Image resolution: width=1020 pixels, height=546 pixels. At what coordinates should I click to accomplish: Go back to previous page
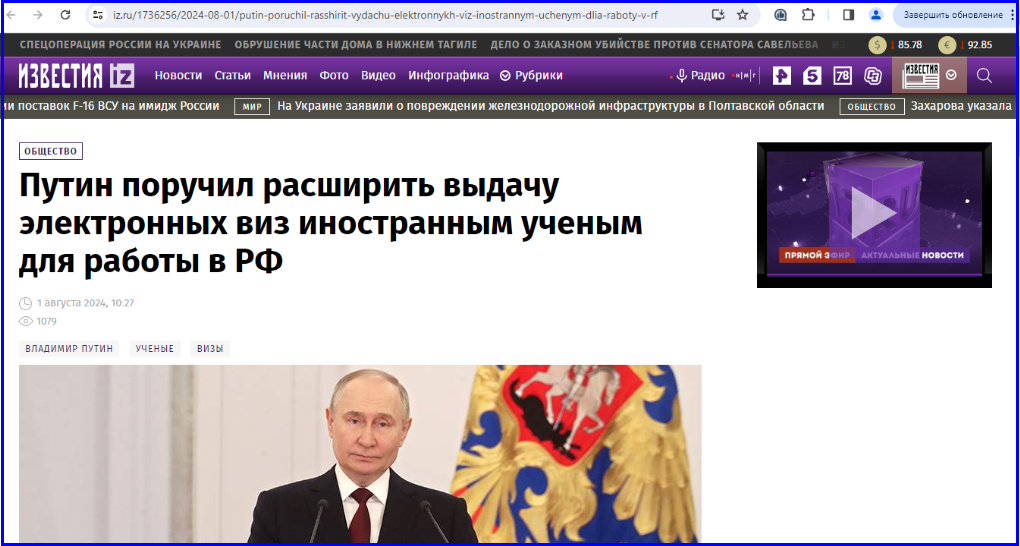(x=11, y=15)
